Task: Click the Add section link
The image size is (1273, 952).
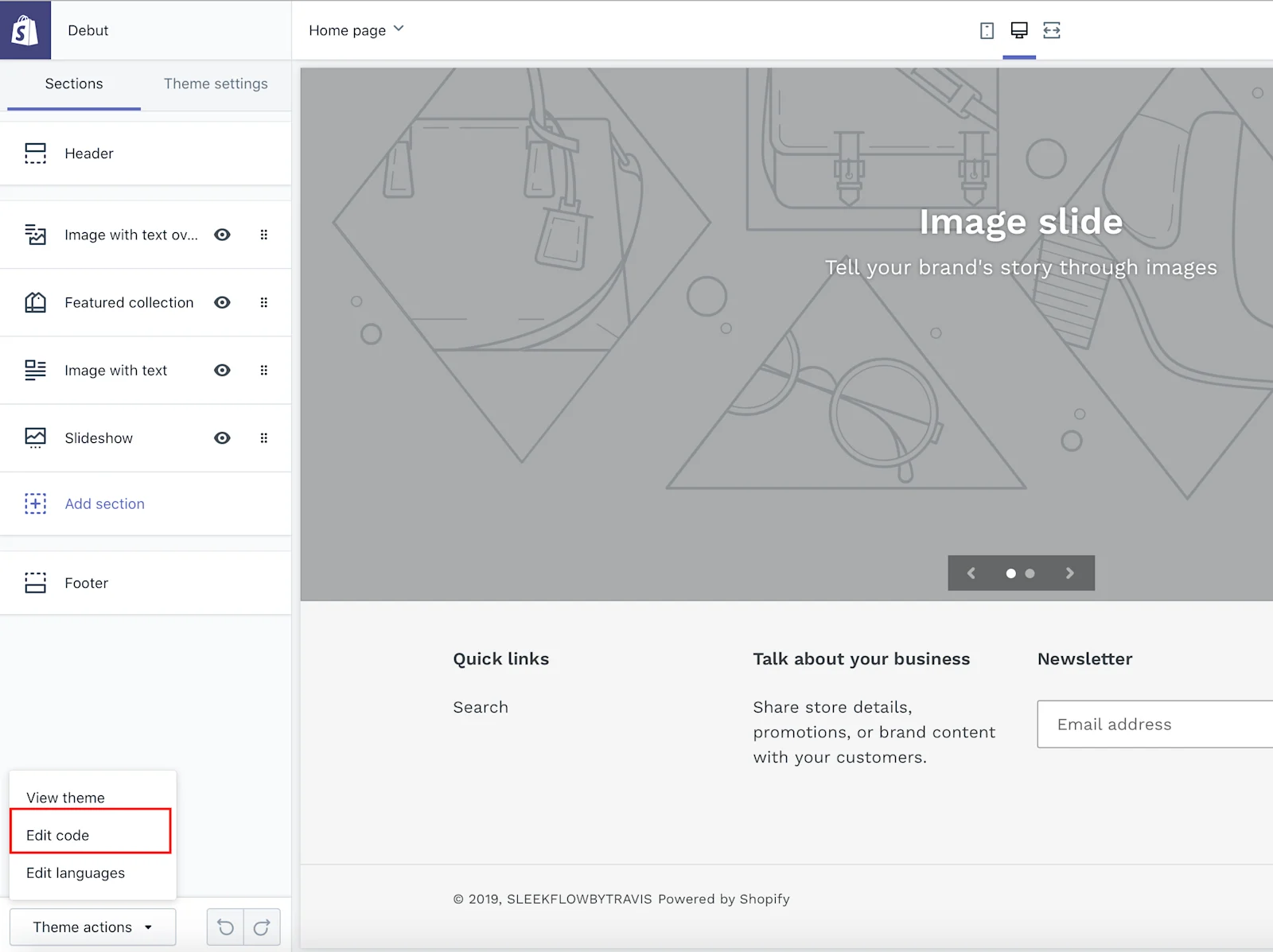Action: [x=104, y=503]
